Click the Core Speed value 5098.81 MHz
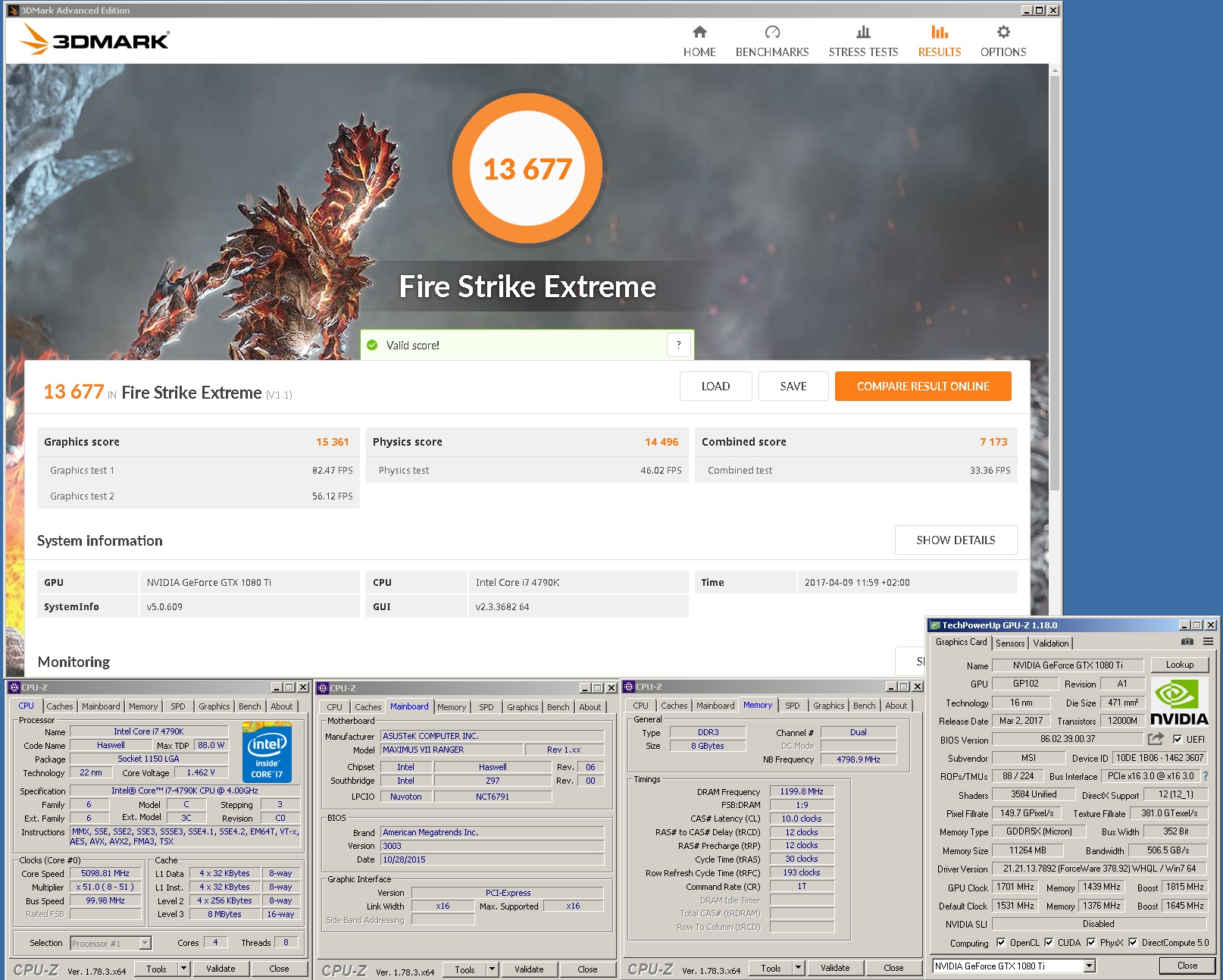Image resolution: width=1223 pixels, height=980 pixels. [105, 873]
